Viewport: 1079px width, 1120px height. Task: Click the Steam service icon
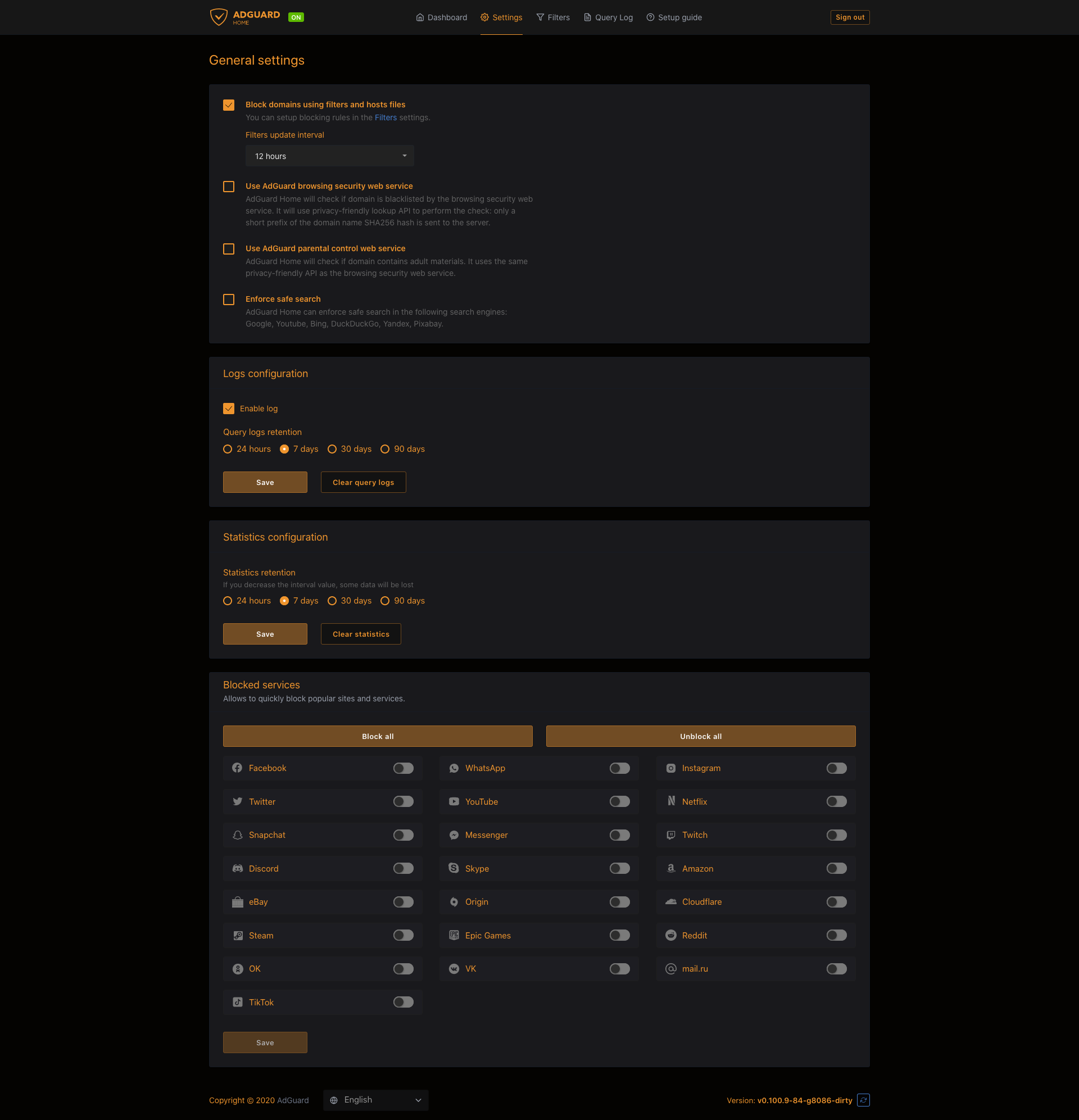[x=238, y=936]
